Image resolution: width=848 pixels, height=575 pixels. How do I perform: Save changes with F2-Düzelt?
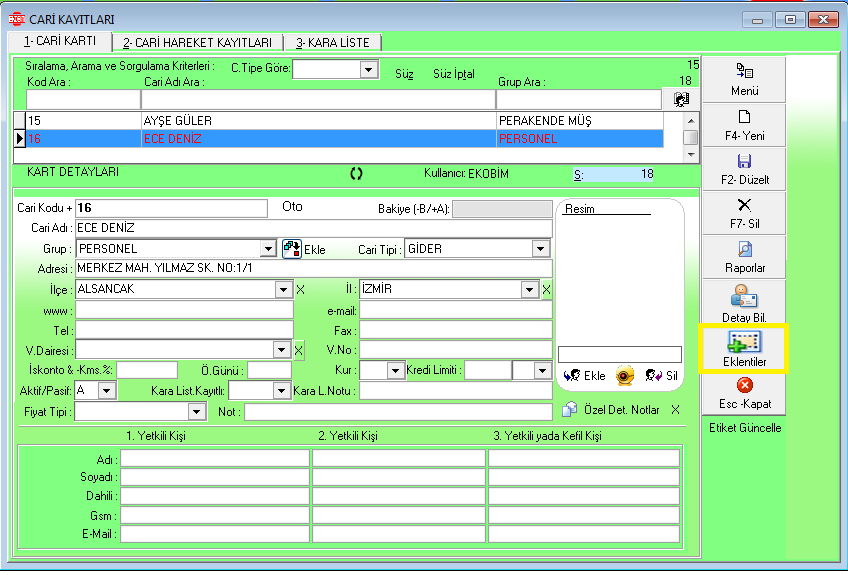click(x=744, y=169)
